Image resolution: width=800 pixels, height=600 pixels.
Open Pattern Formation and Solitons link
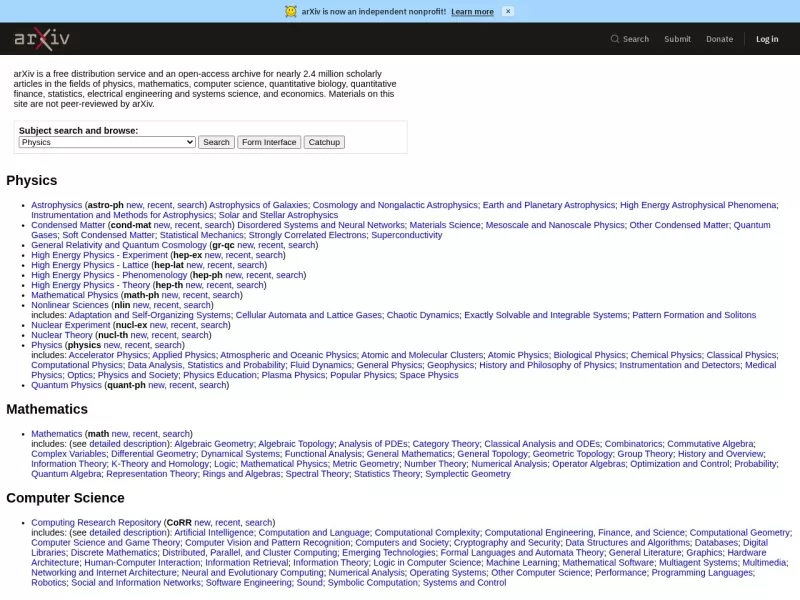coord(694,315)
